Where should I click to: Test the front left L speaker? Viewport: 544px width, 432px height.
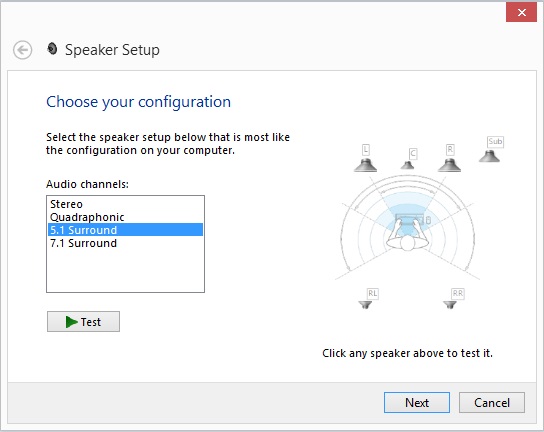[x=365, y=165]
